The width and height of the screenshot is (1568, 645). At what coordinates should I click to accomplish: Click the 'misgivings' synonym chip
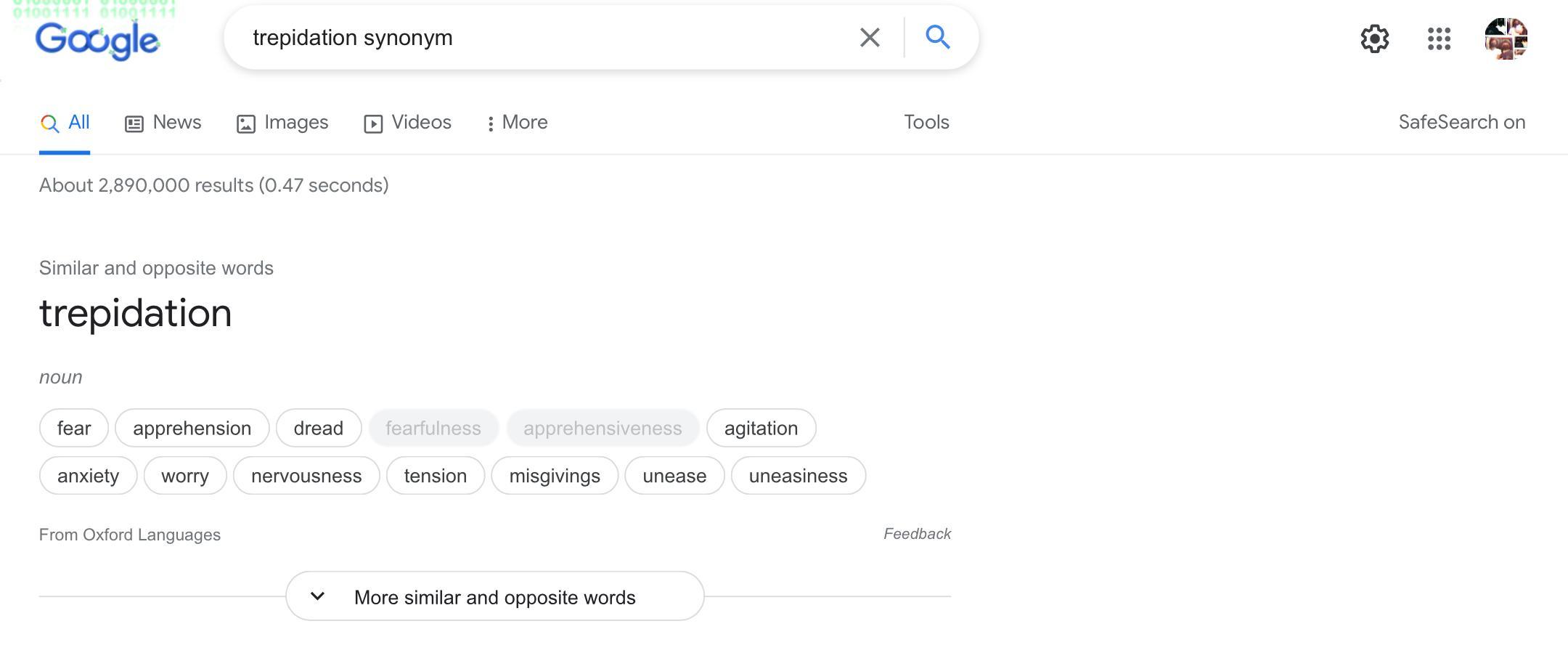555,476
